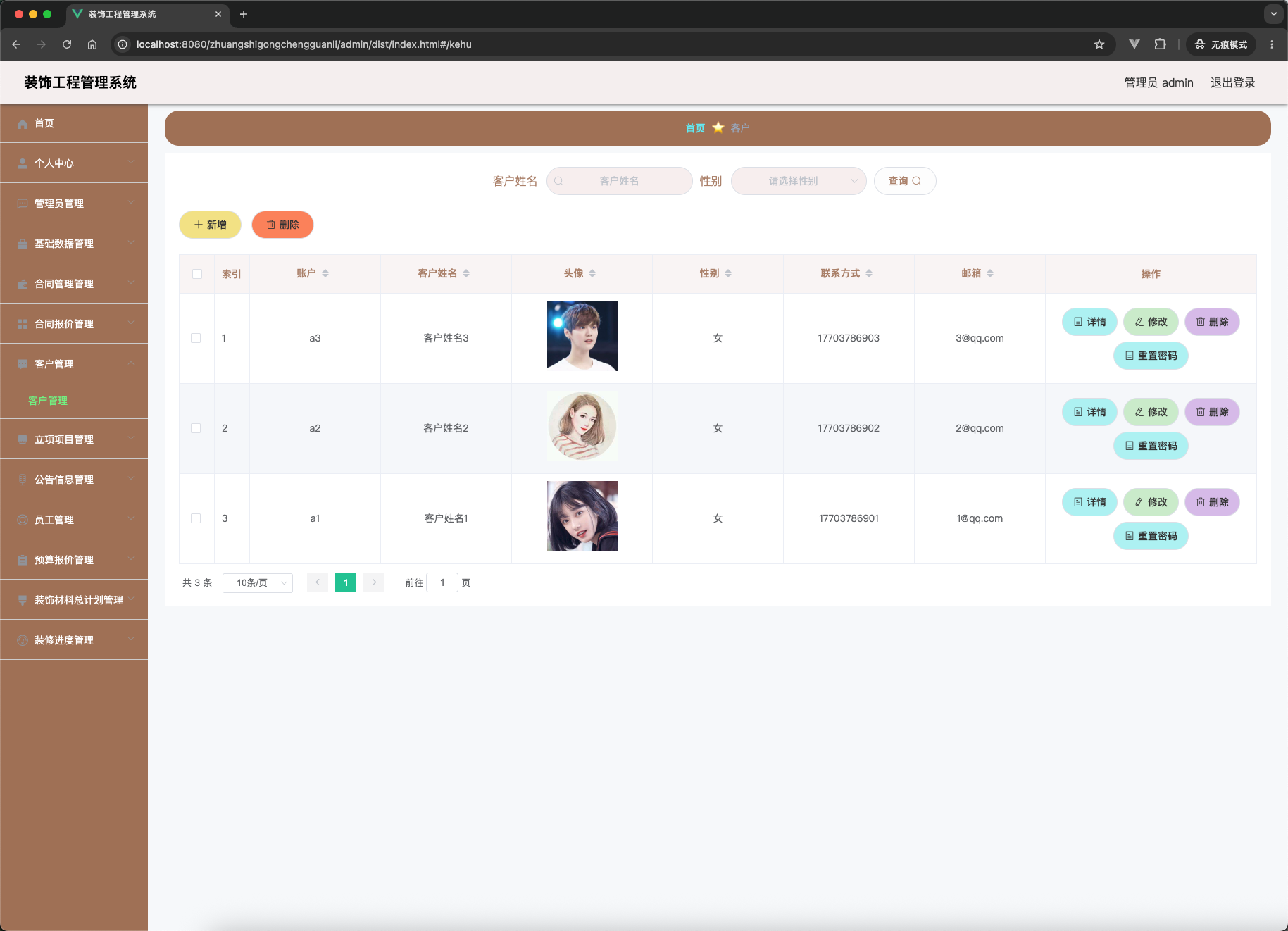
Task: Open the browser tab list dropdown arrow
Action: pyautogui.click(x=1273, y=14)
